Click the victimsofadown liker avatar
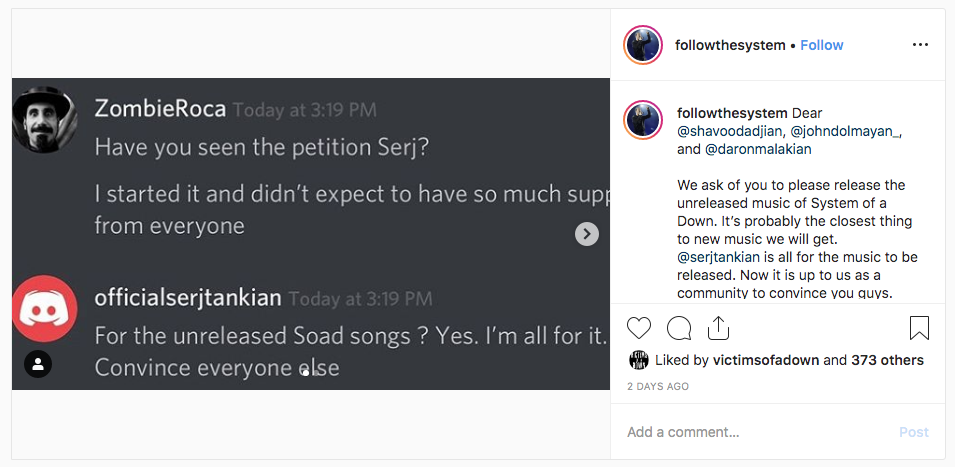Screen dimensions: 955x467 (x=639, y=360)
